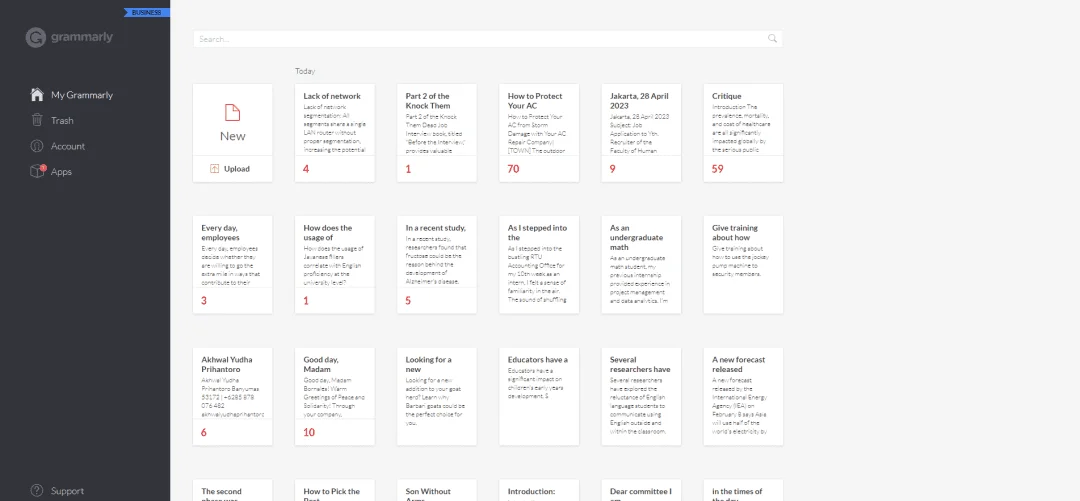Click alert count 6 on Akhwal Yudha card
The height and width of the screenshot is (501, 1080).
click(x=204, y=433)
